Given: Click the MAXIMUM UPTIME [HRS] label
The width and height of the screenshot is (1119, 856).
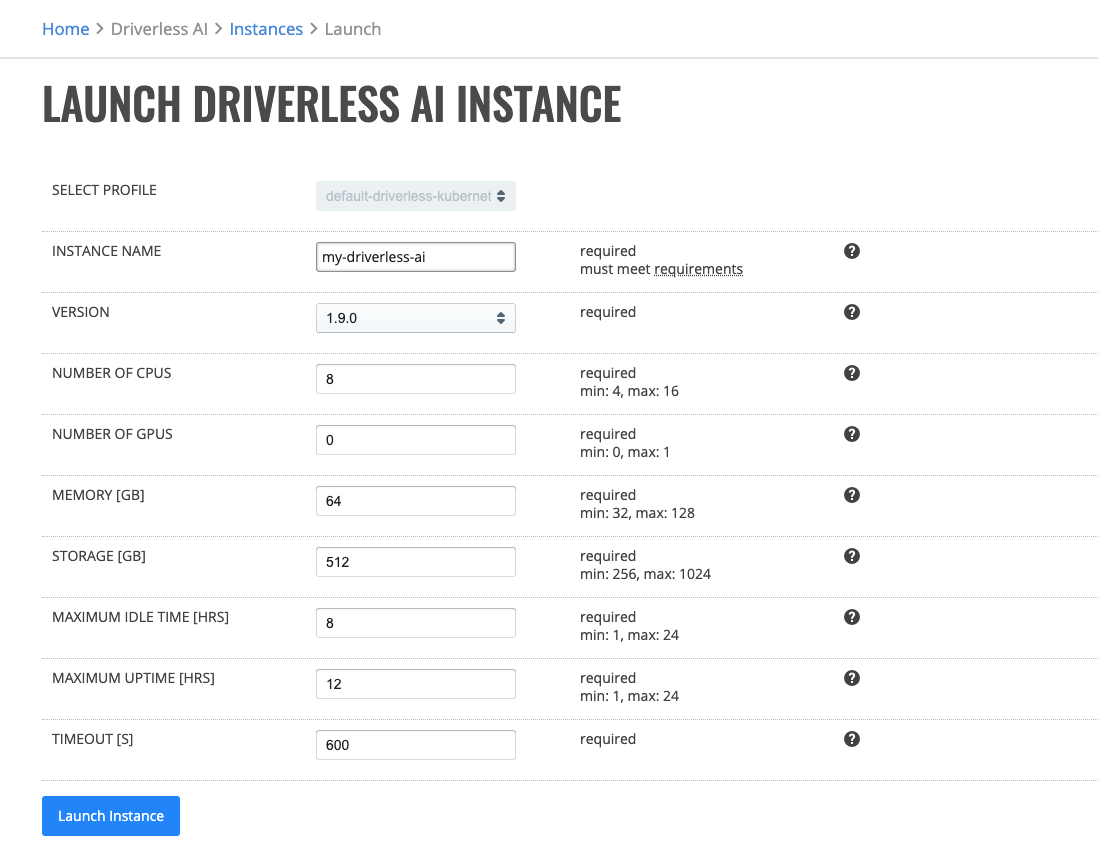Looking at the screenshot, I should click(x=133, y=678).
